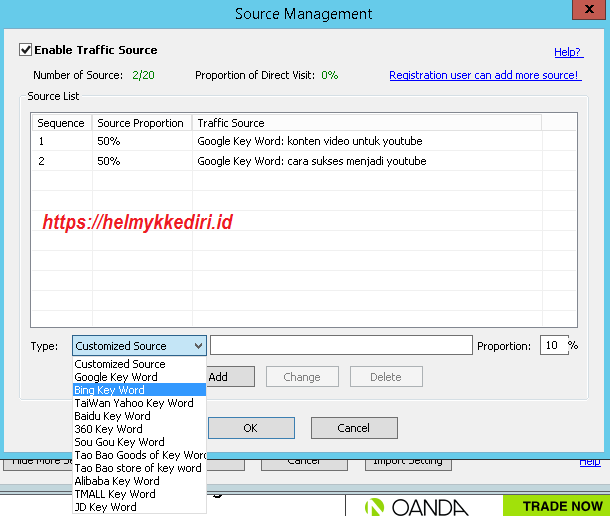Select Baidu Key Word option
The width and height of the screenshot is (610, 516).
(x=139, y=416)
